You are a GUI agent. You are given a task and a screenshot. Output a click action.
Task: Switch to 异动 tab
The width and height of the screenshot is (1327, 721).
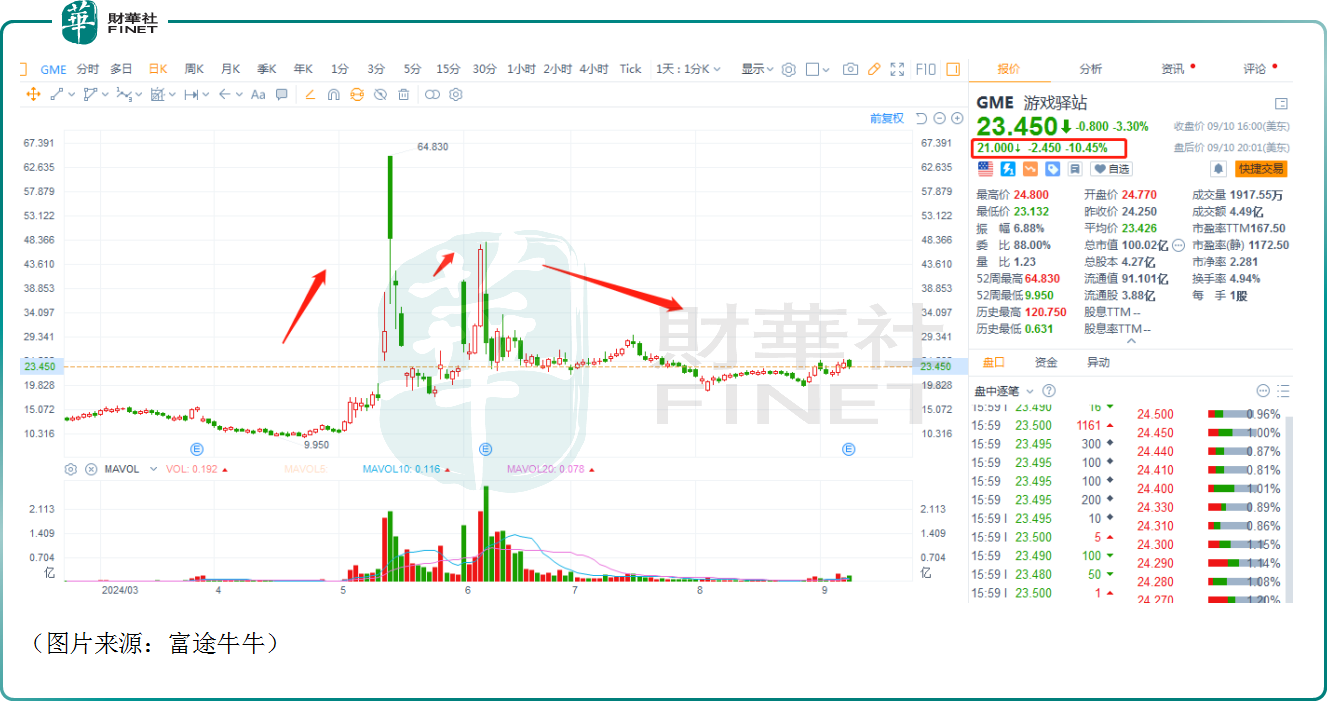[1098, 362]
